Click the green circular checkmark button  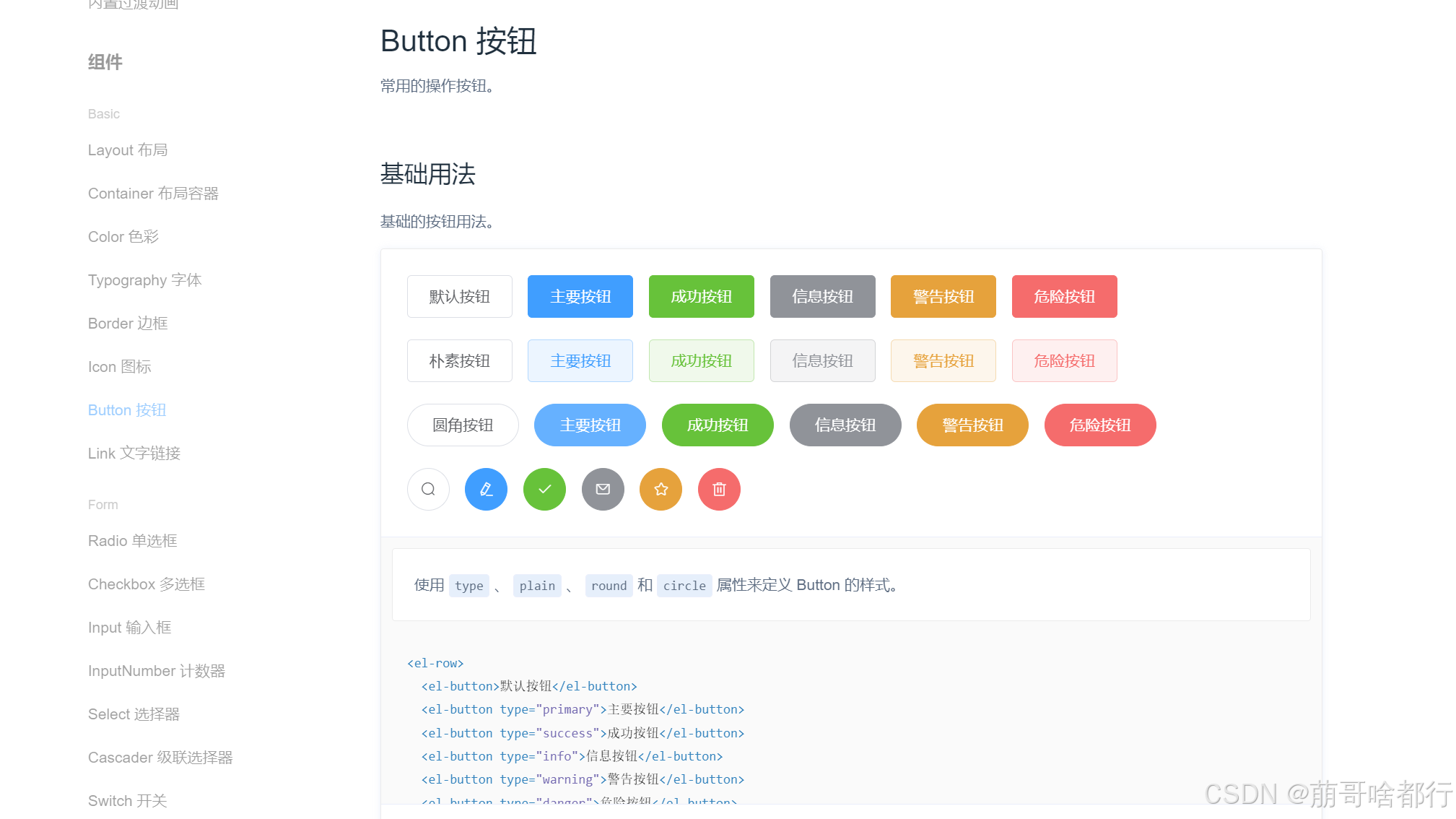(x=544, y=490)
